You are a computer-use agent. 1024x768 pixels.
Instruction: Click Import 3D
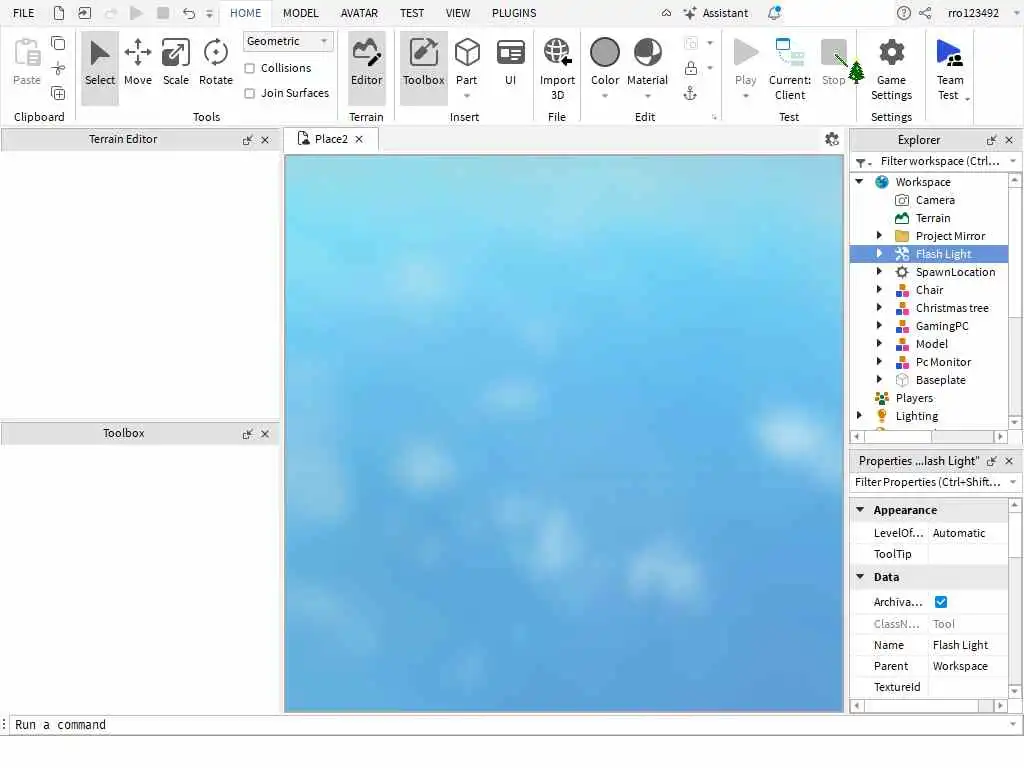(x=557, y=68)
